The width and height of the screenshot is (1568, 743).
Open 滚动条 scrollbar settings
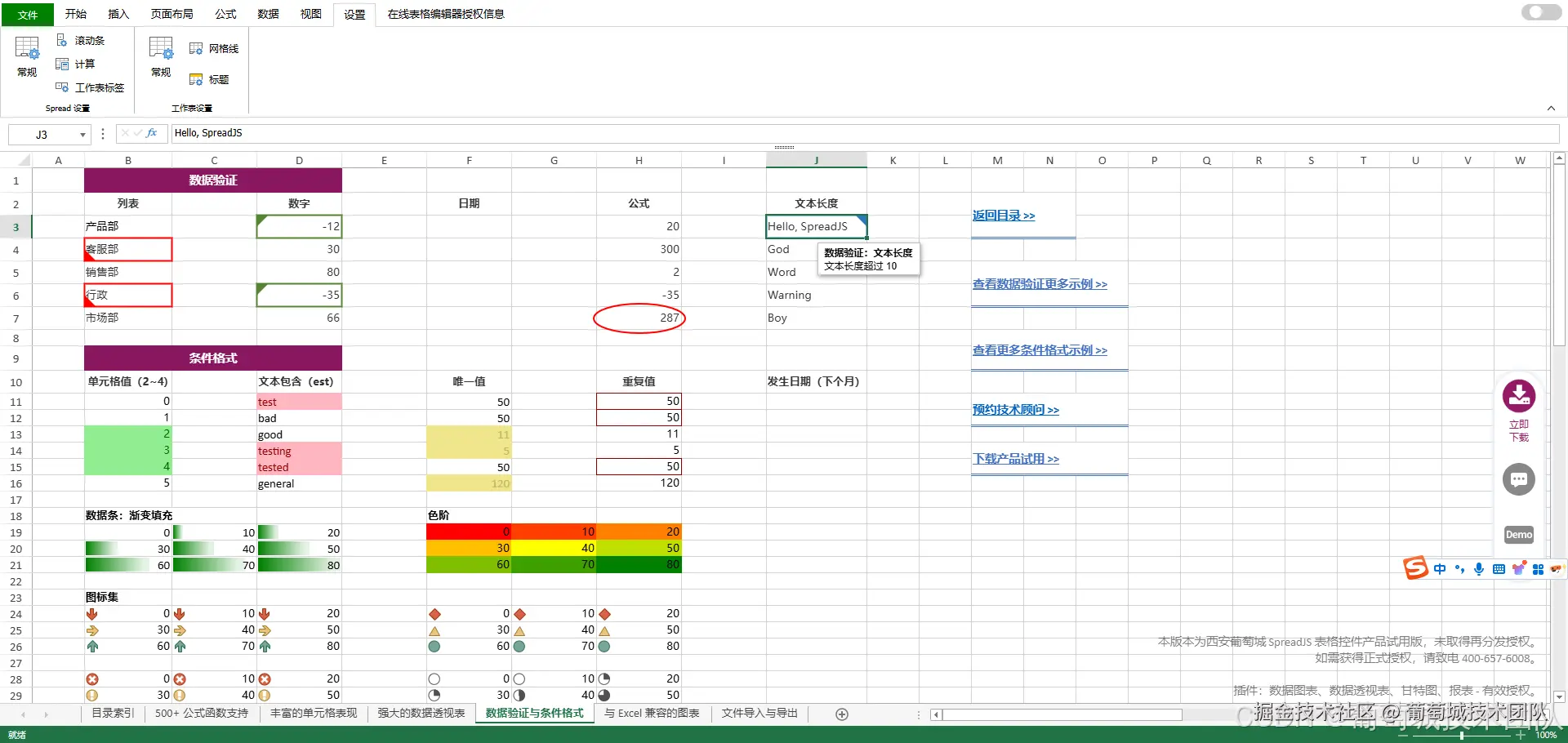[x=81, y=40]
